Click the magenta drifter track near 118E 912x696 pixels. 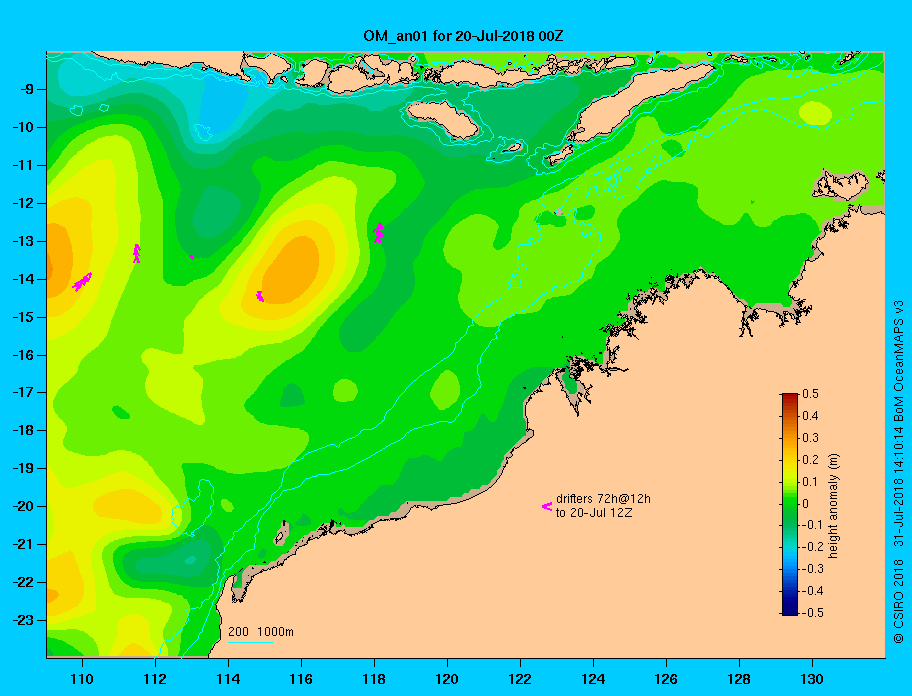pyautogui.click(x=378, y=233)
